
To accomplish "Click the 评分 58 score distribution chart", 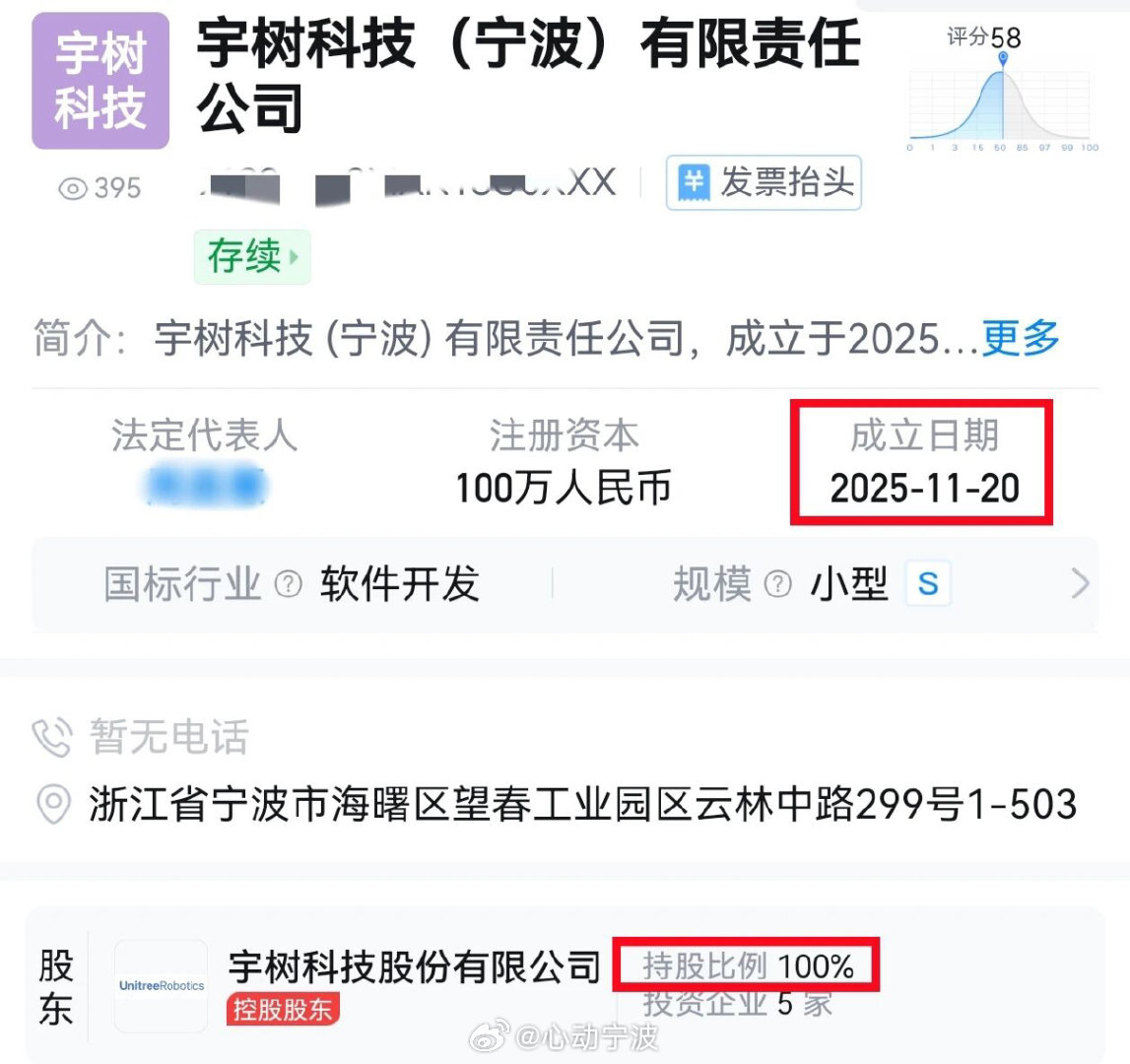I will pos(1002,88).
